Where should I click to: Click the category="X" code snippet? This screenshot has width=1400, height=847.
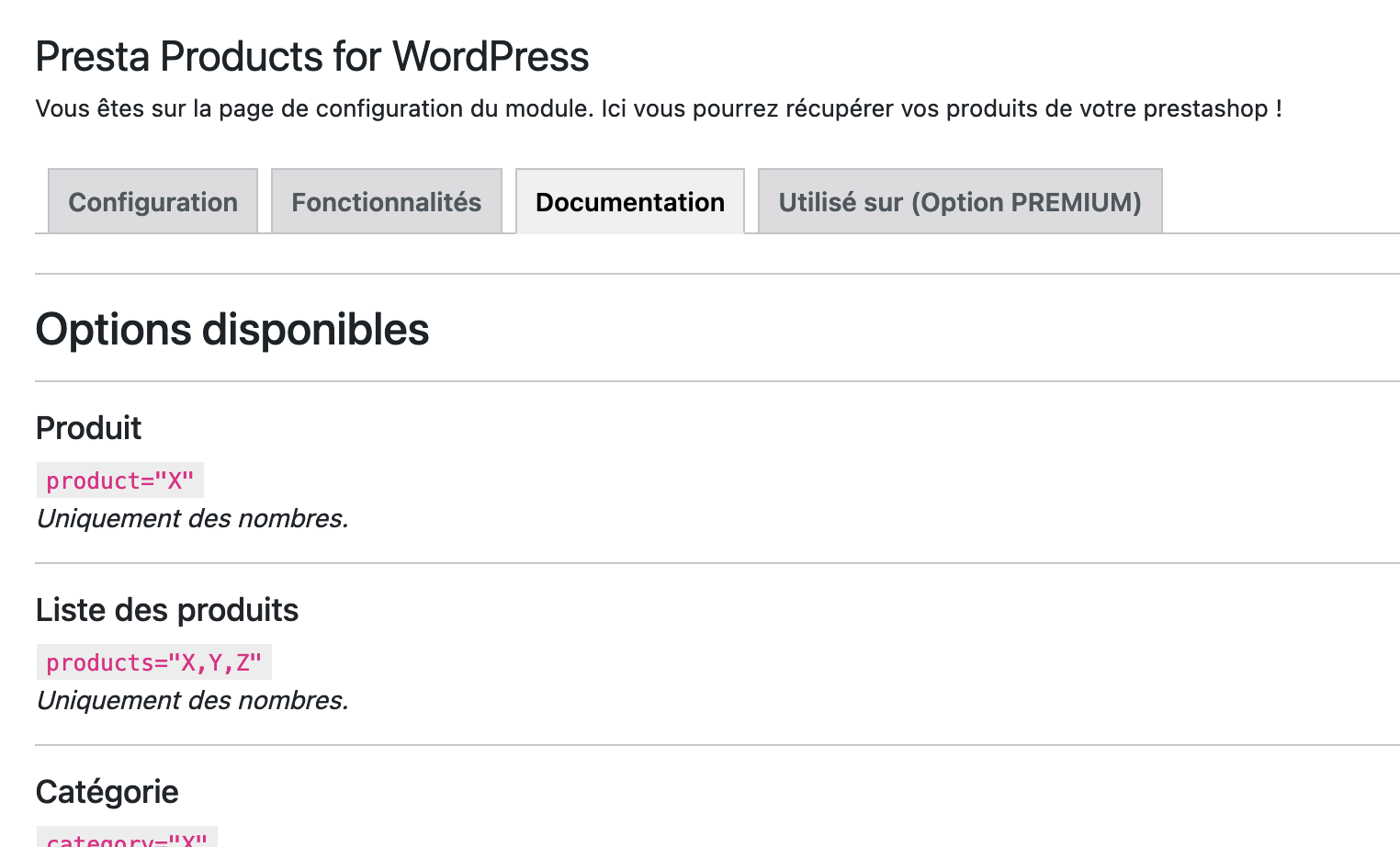[127, 838]
